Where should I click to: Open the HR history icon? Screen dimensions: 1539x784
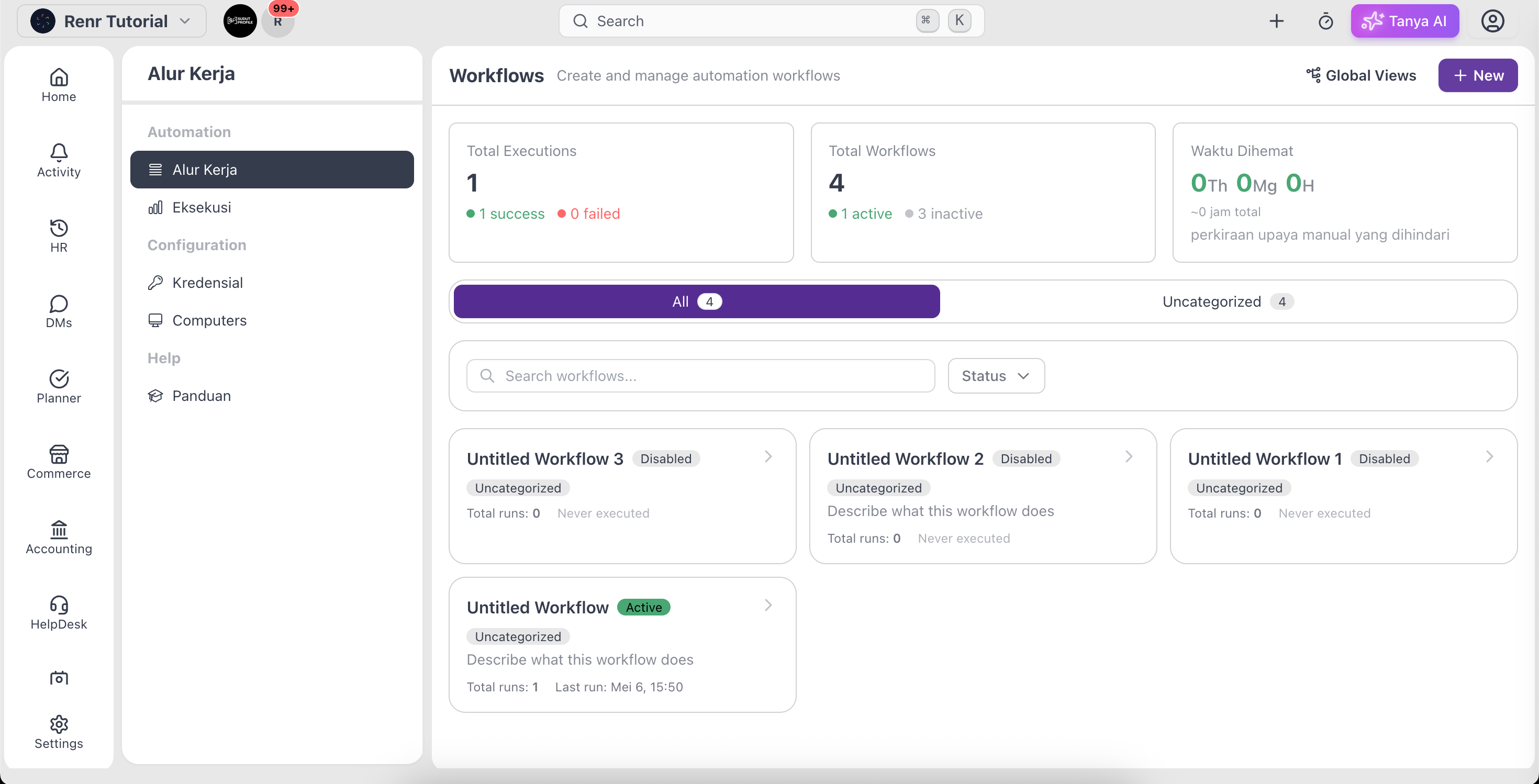coord(59,228)
